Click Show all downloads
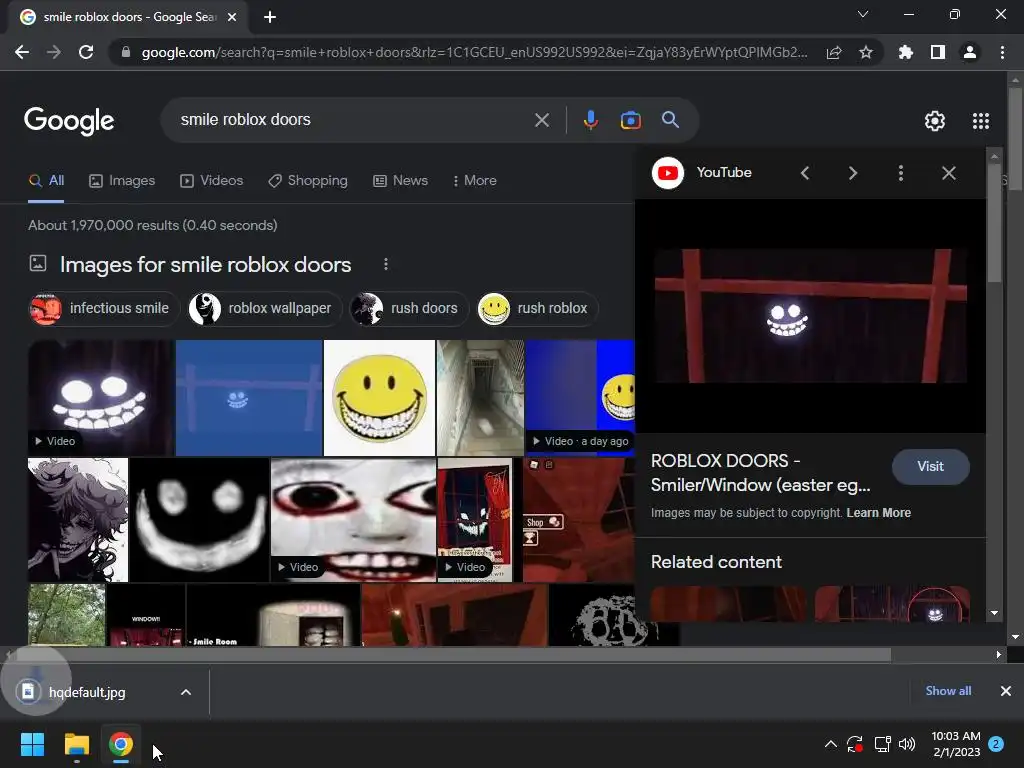 pos(948,691)
